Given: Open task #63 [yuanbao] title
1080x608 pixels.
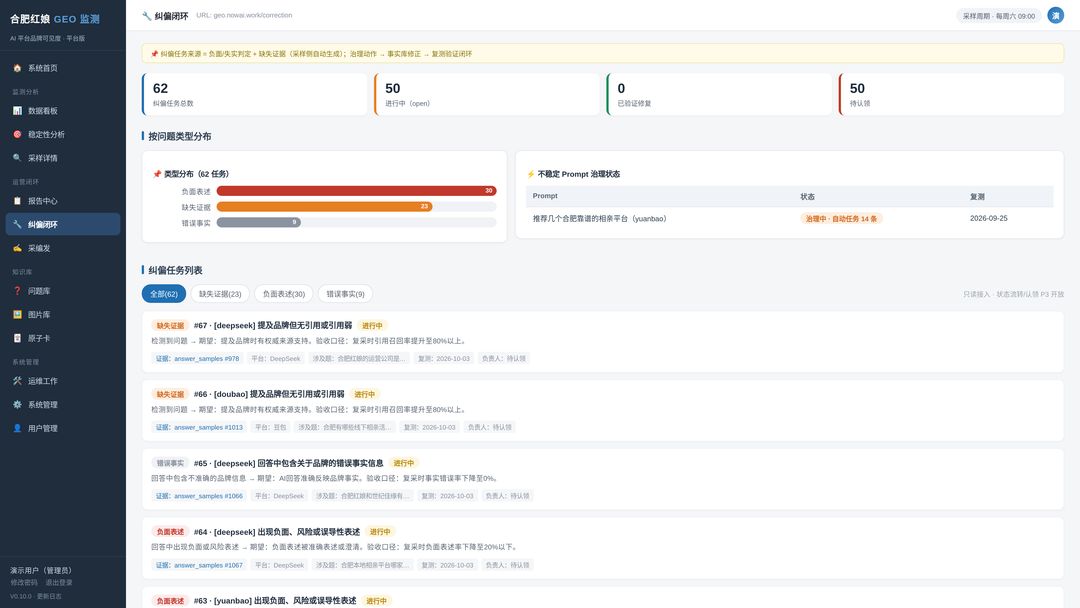Looking at the screenshot, I should (275, 601).
